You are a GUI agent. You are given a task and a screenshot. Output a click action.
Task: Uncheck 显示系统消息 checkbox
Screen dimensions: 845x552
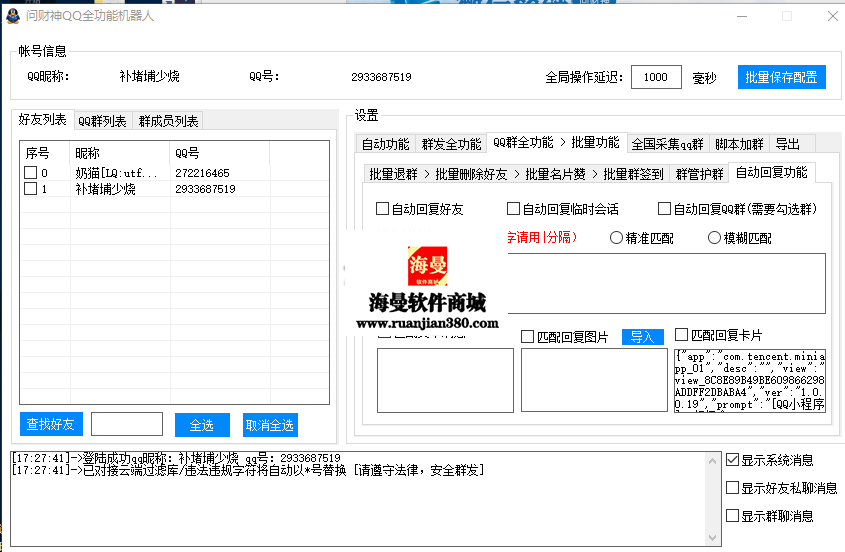click(732, 460)
